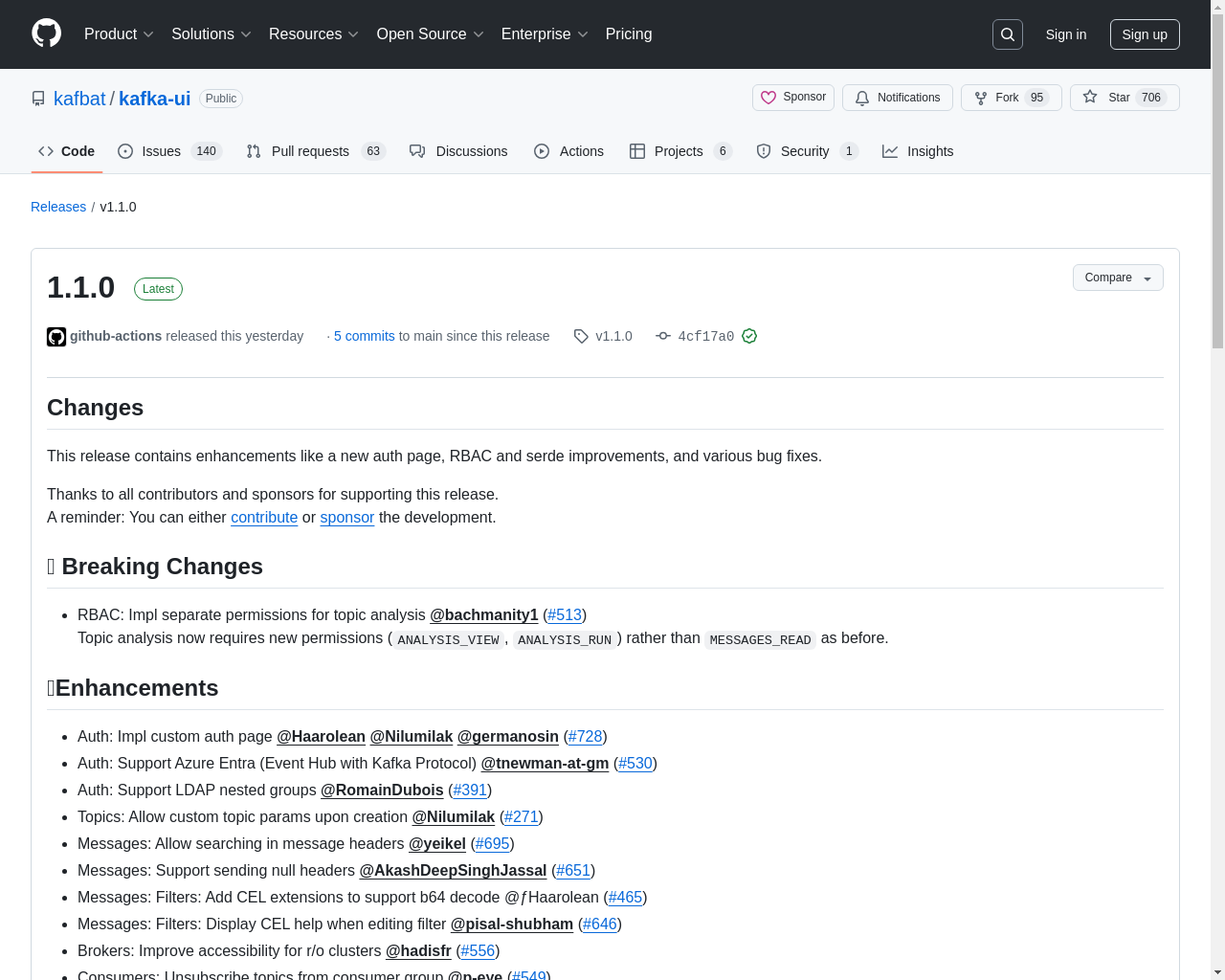Click the Star count 706
The height and width of the screenshot is (980, 1225).
click(1151, 98)
